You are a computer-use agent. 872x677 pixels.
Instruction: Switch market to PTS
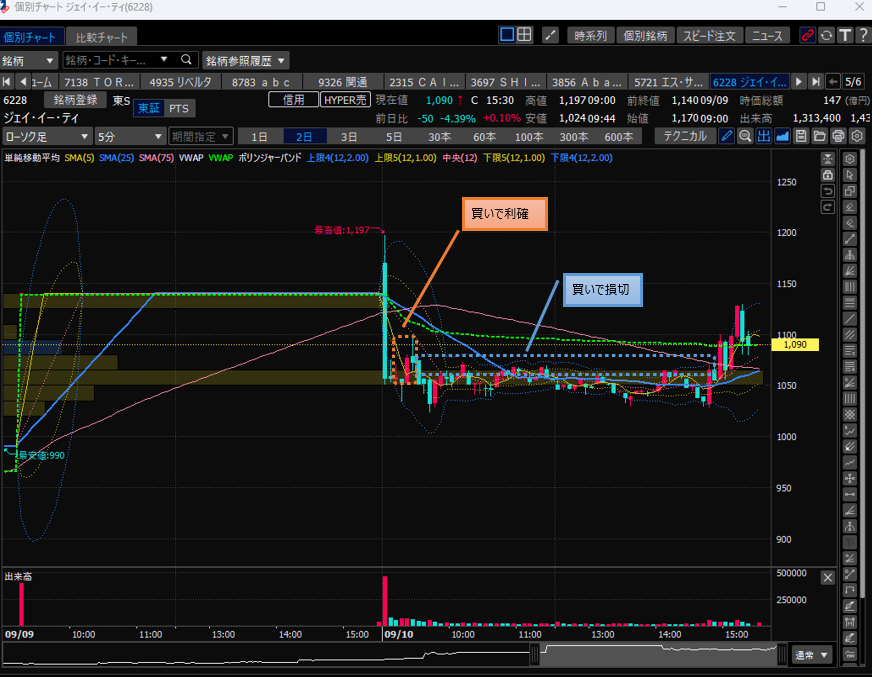click(178, 108)
